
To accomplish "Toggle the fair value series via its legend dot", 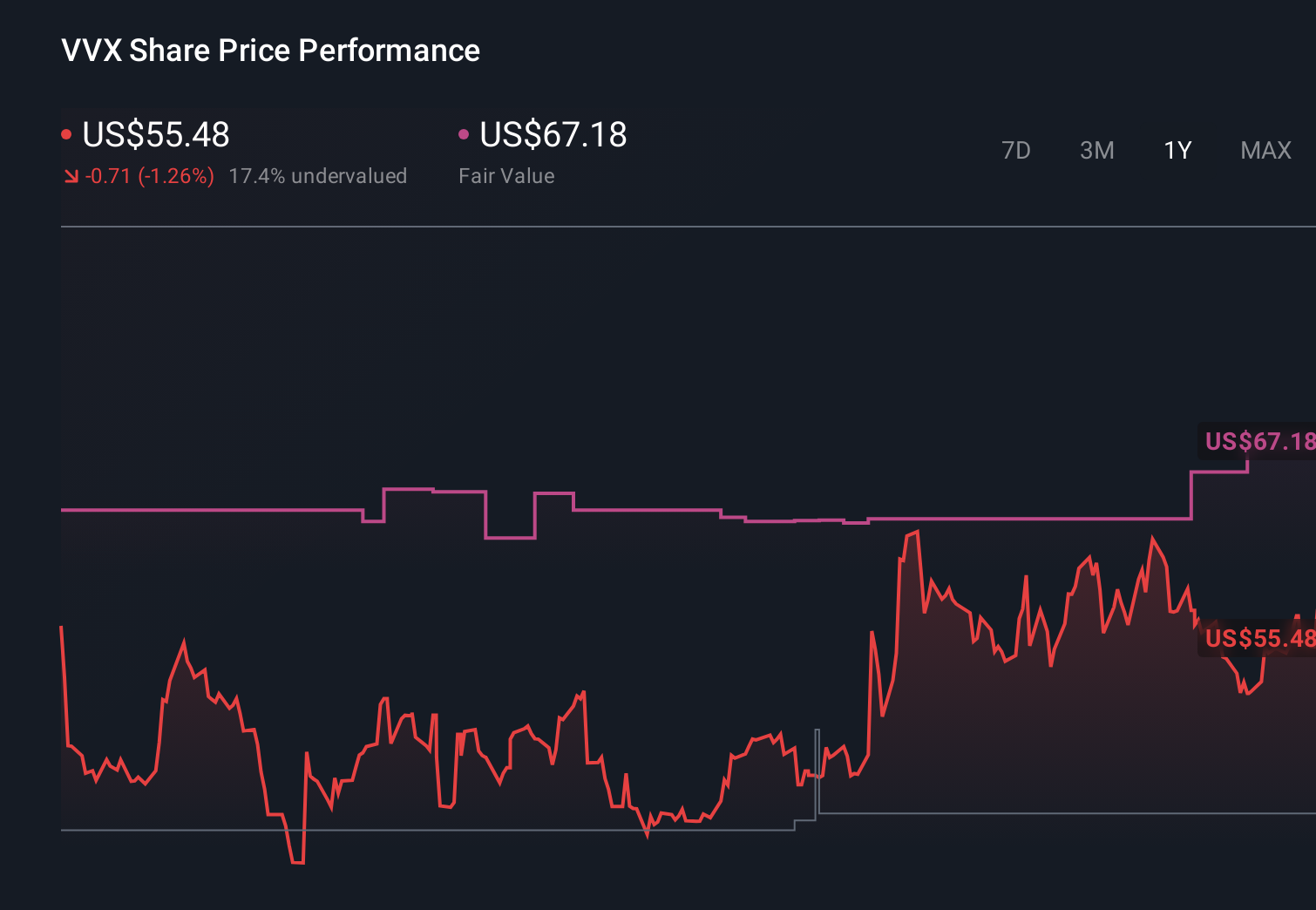I will 465,134.
